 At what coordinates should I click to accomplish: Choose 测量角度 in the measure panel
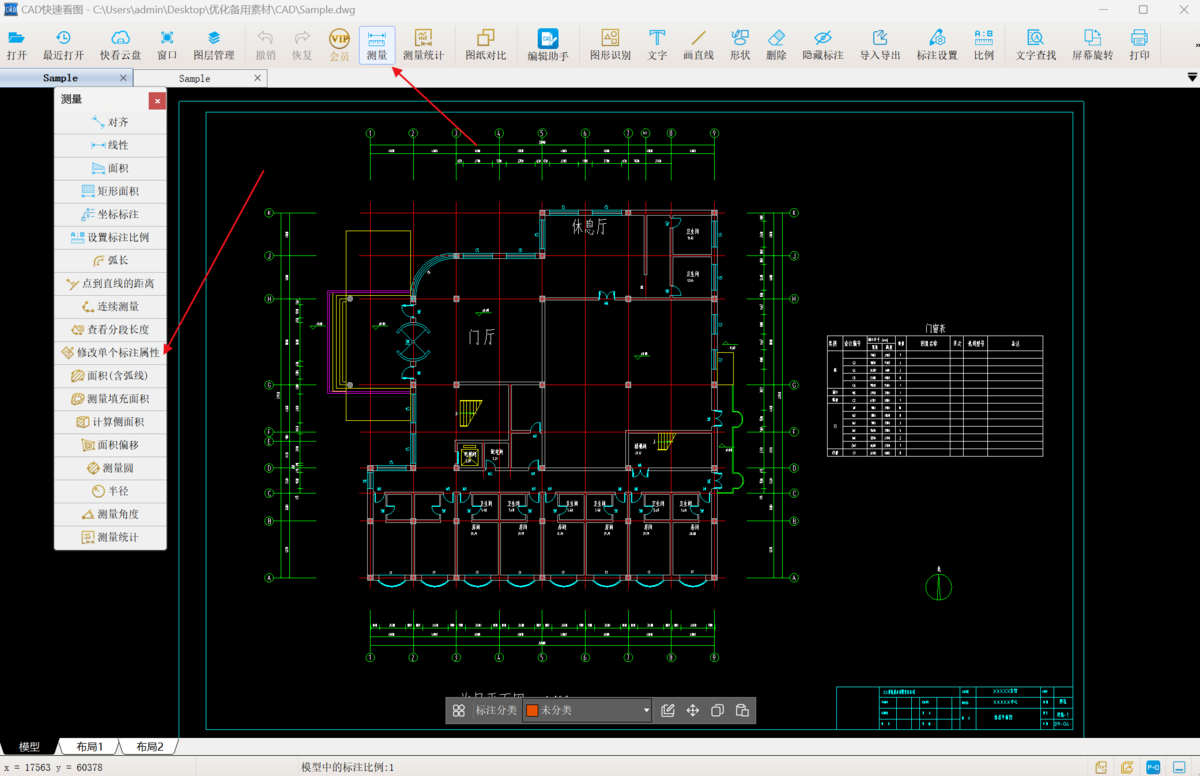[x=110, y=514]
